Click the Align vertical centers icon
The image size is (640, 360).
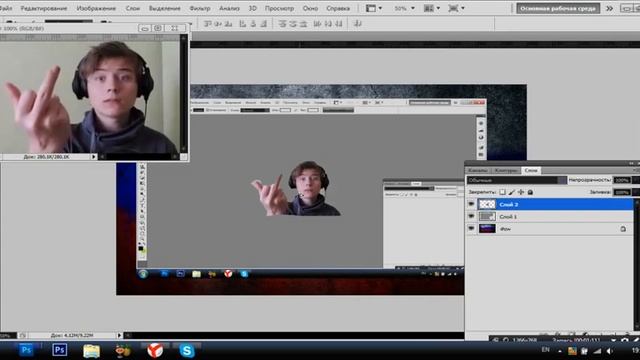(x=218, y=24)
